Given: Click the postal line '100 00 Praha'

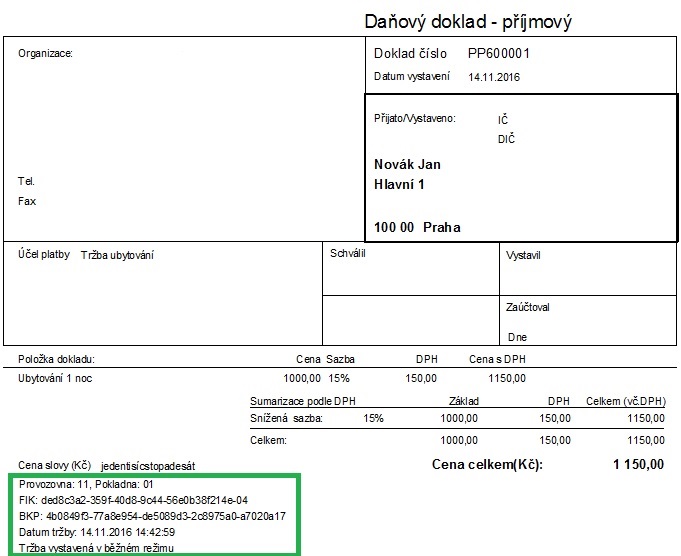Looking at the screenshot, I should click(x=417, y=227).
